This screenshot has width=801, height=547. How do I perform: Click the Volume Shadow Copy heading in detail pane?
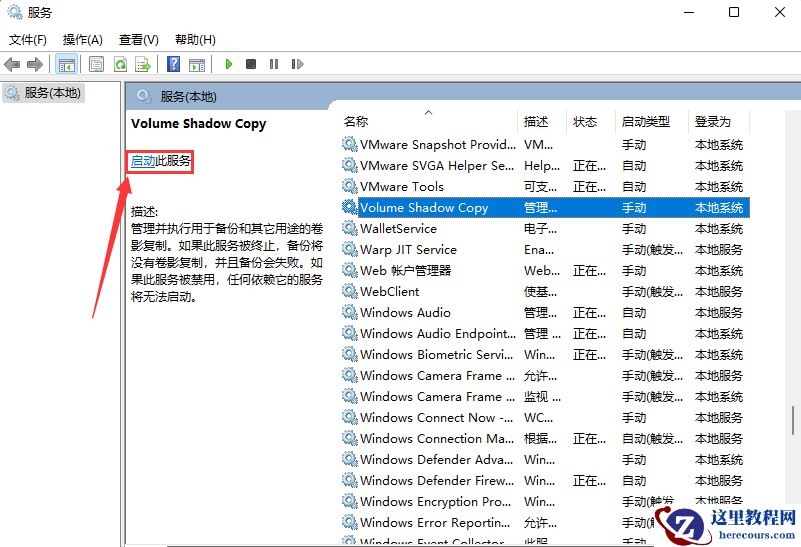coord(198,124)
